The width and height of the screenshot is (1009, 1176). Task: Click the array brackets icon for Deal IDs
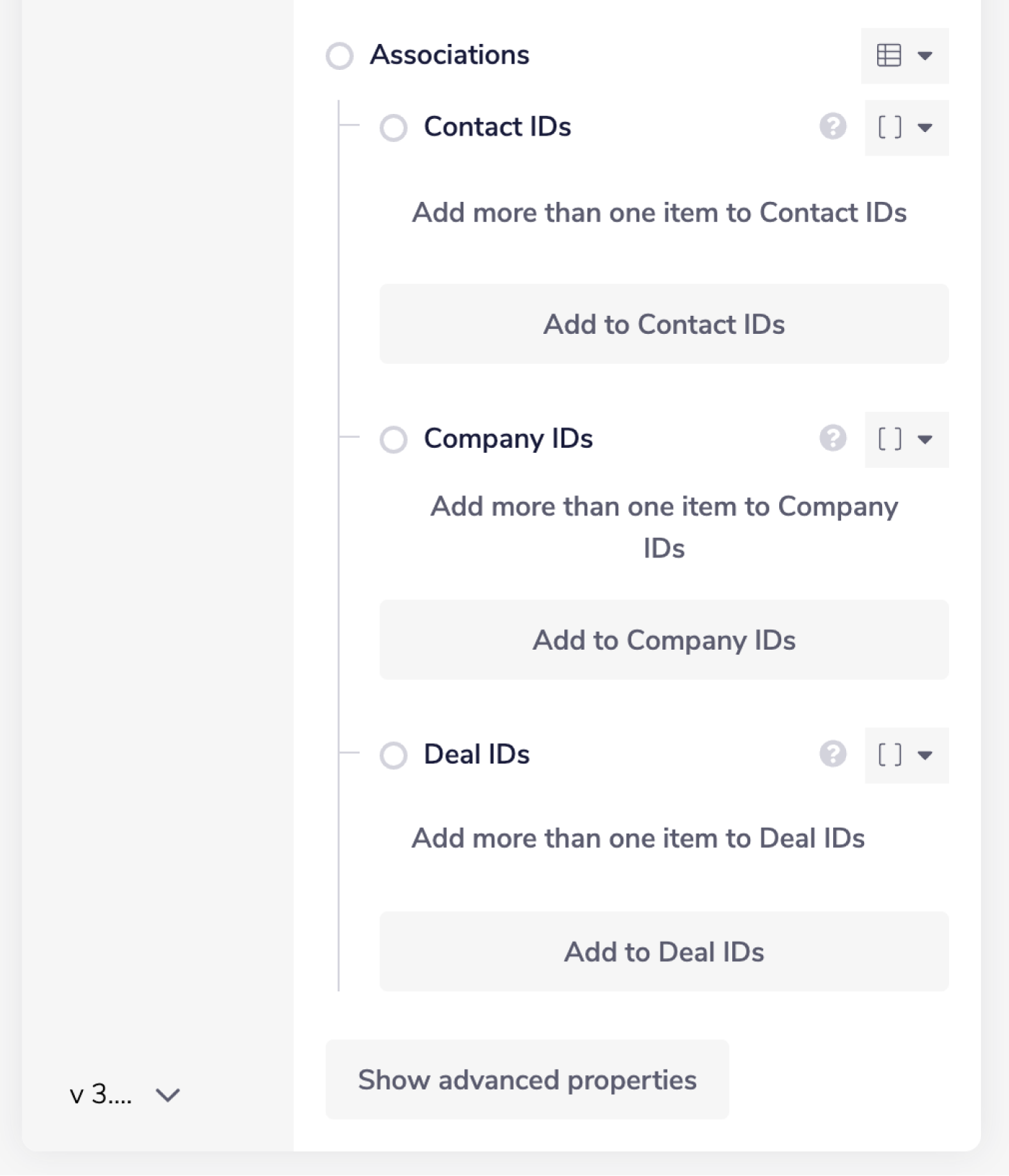click(x=892, y=755)
